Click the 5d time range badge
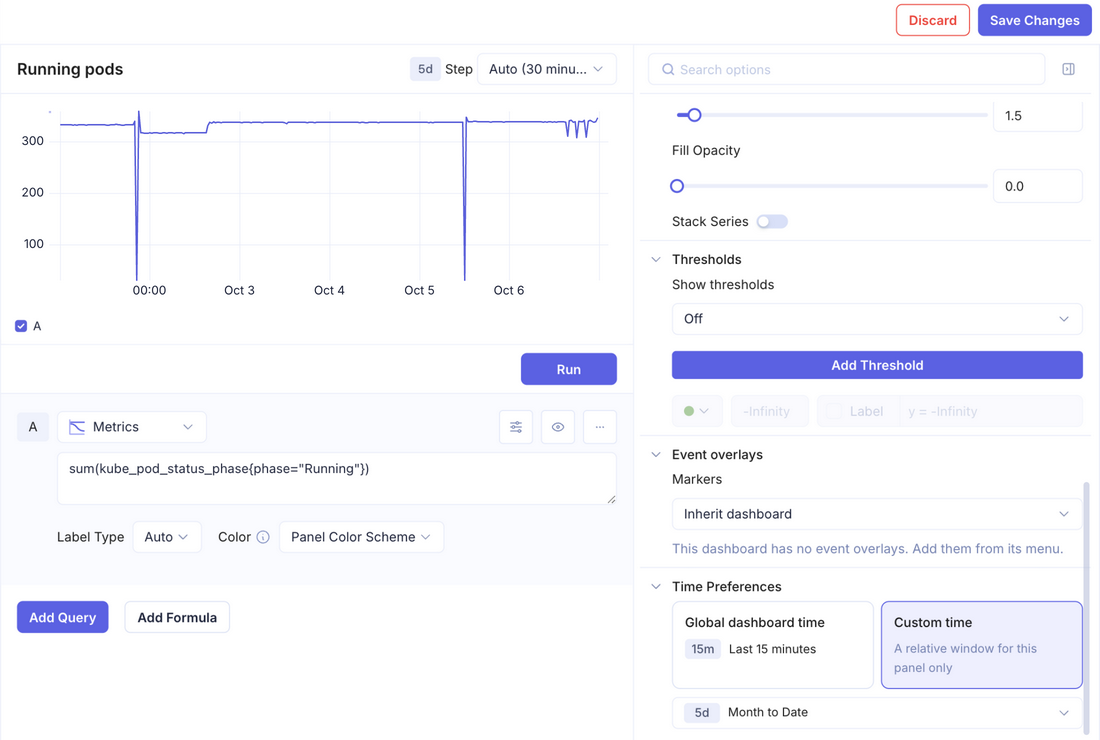Viewport: 1100px width, 740px height. [425, 69]
